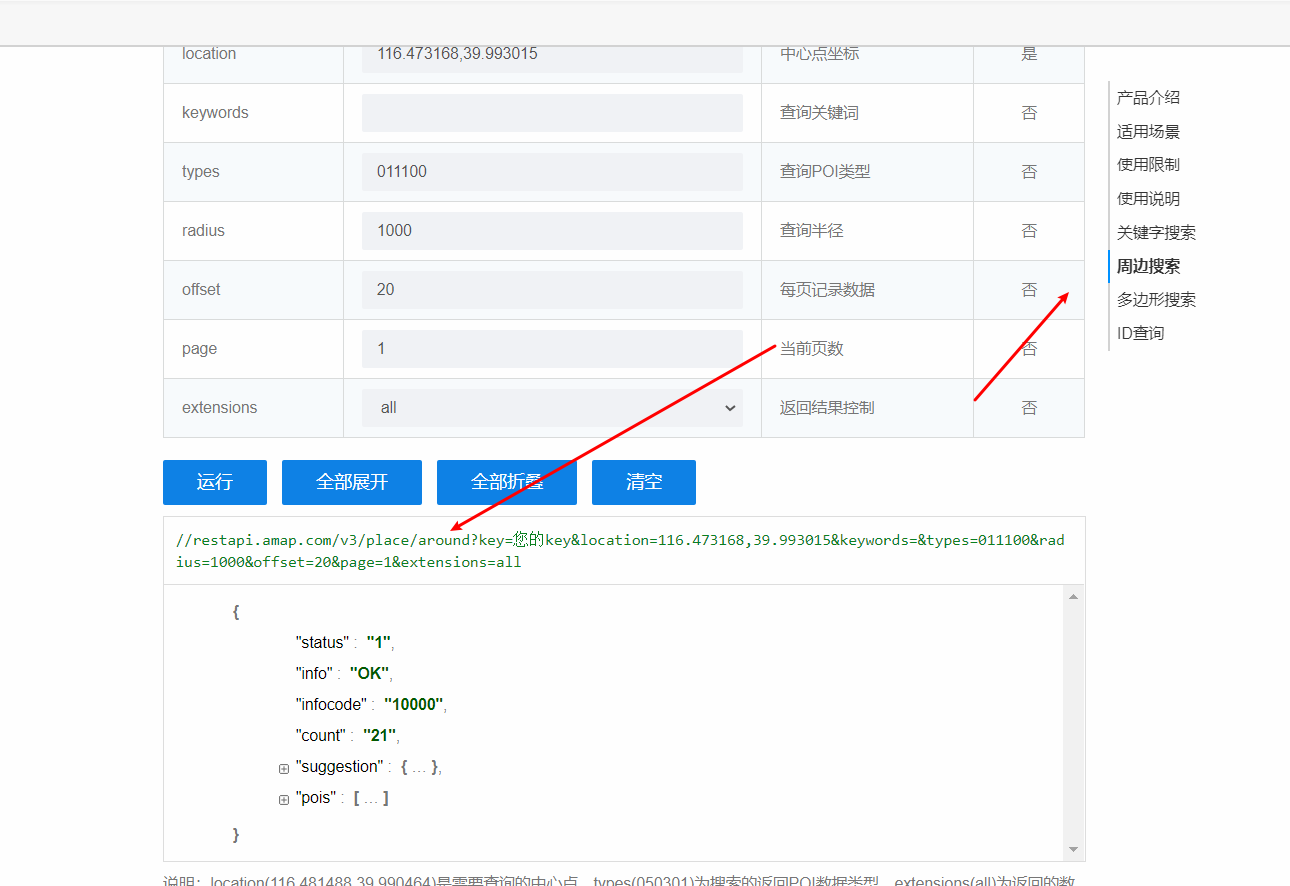Screen dimensions: 1290x886
Task: Click the page parameter name cell
Action: click(x=253, y=349)
